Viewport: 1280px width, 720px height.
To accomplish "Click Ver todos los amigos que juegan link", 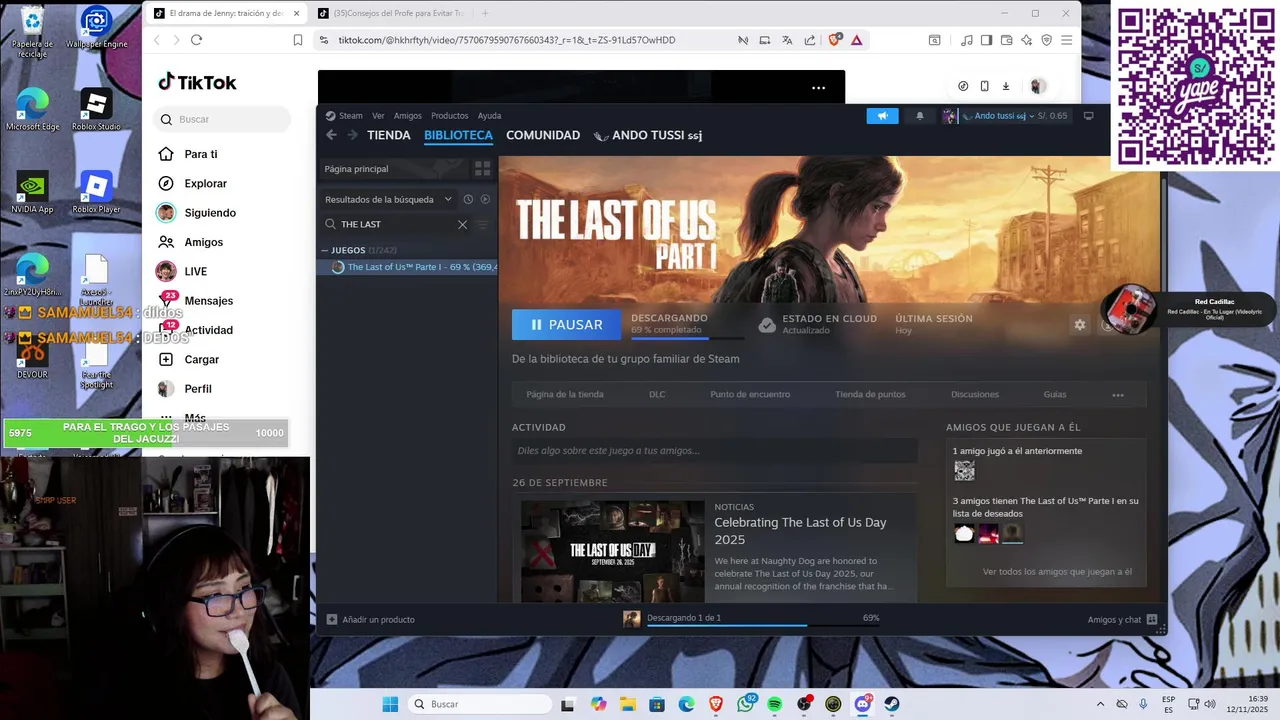I will tap(1057, 572).
